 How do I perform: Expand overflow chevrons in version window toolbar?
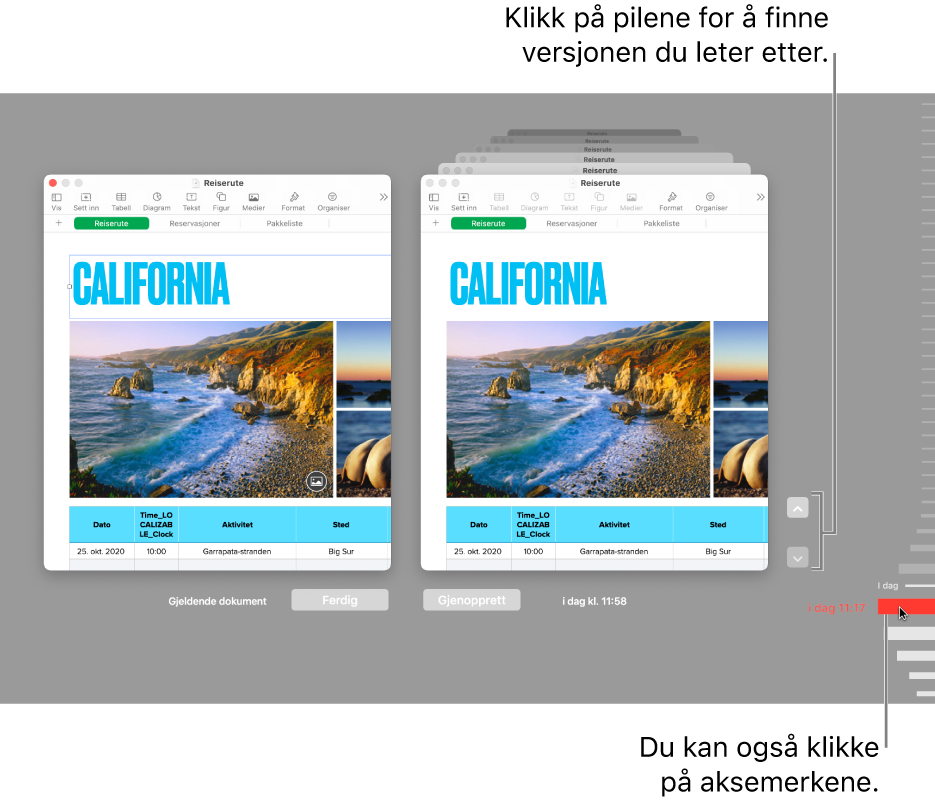[x=760, y=197]
